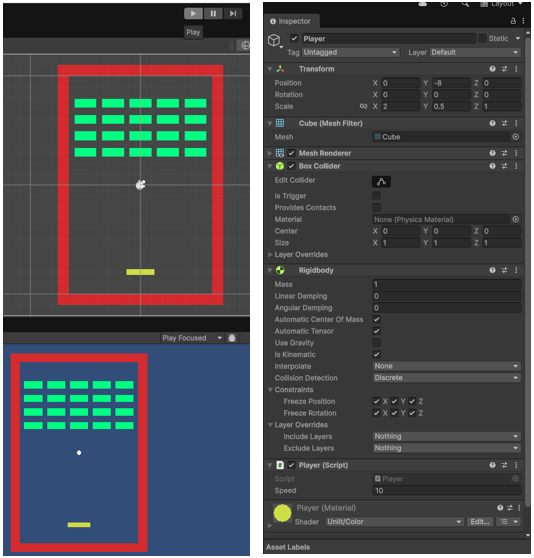534x558 pixels.
Task: Open help for the Rigidbody component
Action: pyautogui.click(x=492, y=270)
